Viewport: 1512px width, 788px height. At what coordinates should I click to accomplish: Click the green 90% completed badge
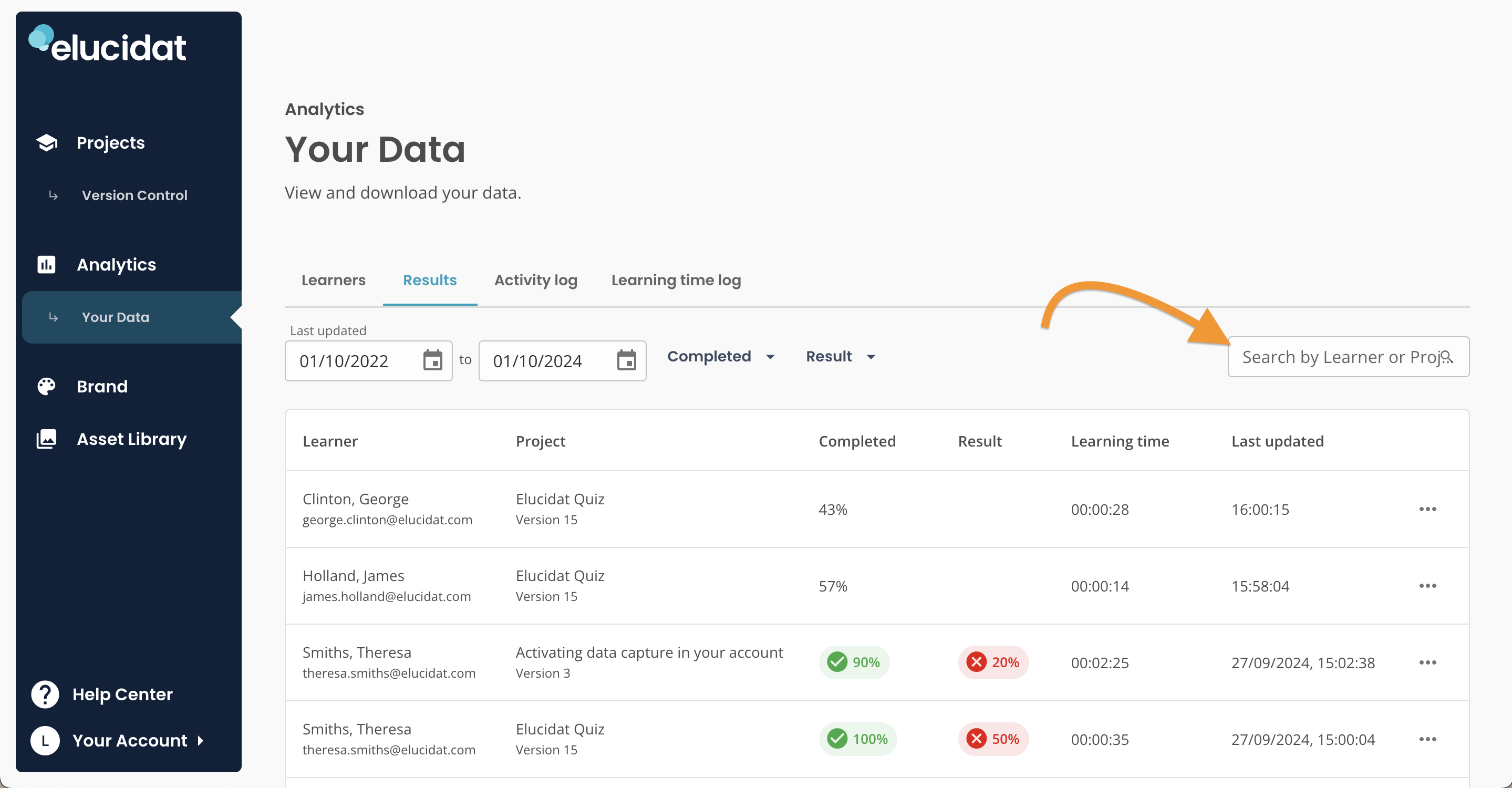click(x=854, y=662)
